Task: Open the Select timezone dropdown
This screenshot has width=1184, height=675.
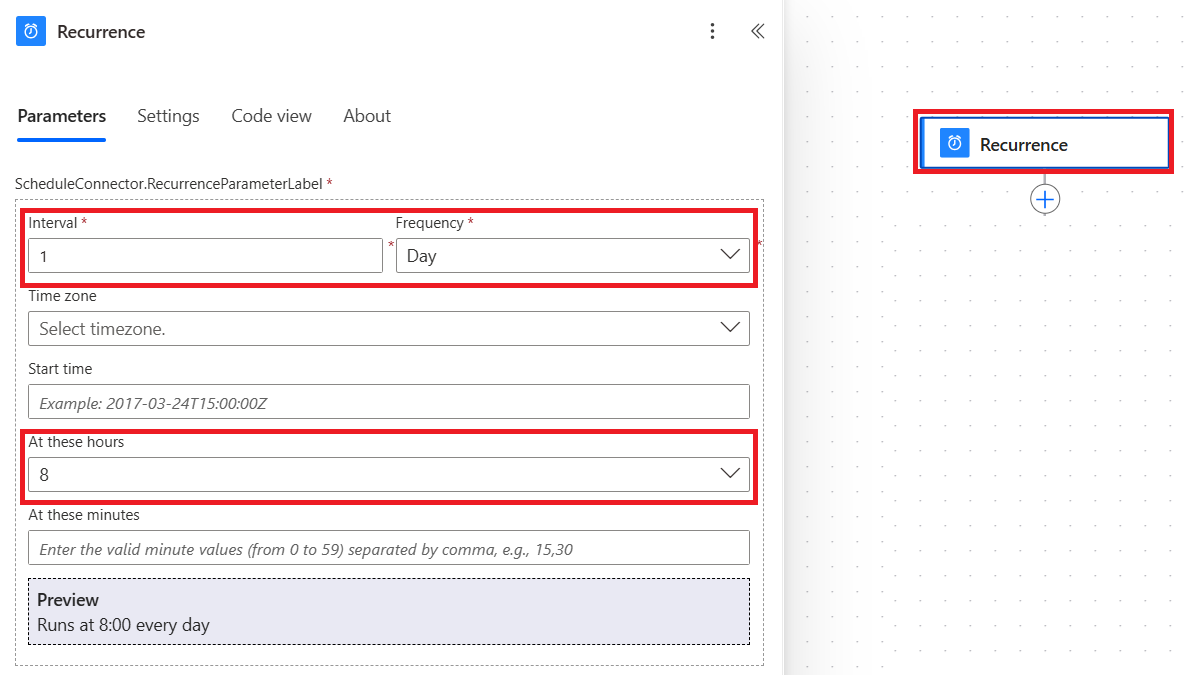Action: (390, 328)
